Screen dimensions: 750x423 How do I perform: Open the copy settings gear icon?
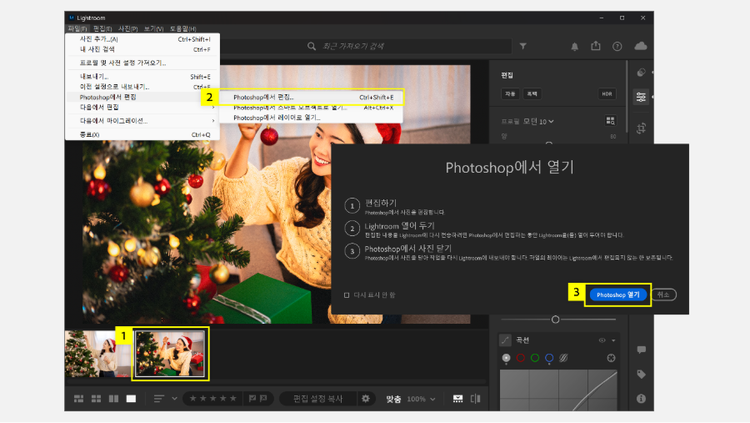[365, 399]
